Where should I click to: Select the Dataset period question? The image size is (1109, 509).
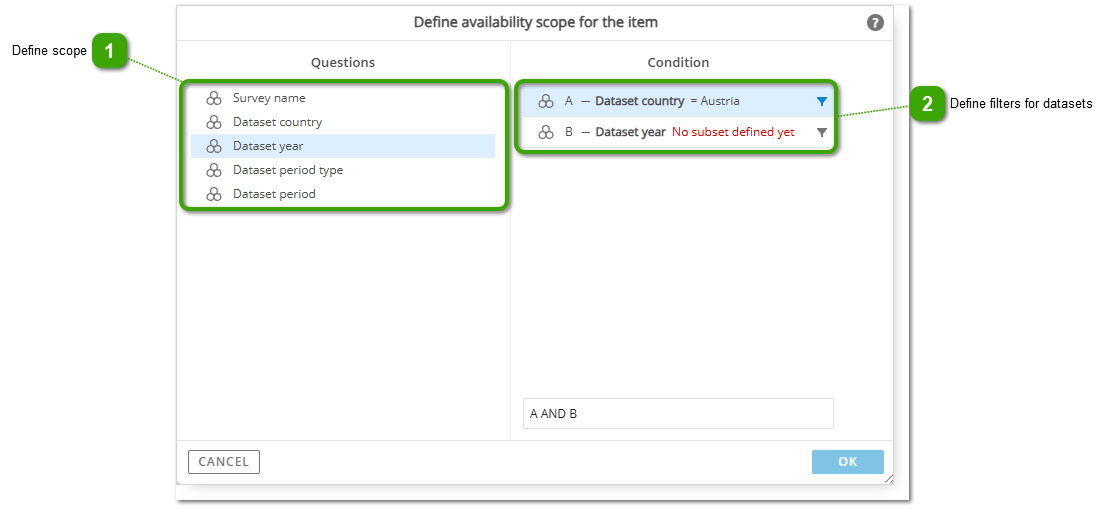343,194
